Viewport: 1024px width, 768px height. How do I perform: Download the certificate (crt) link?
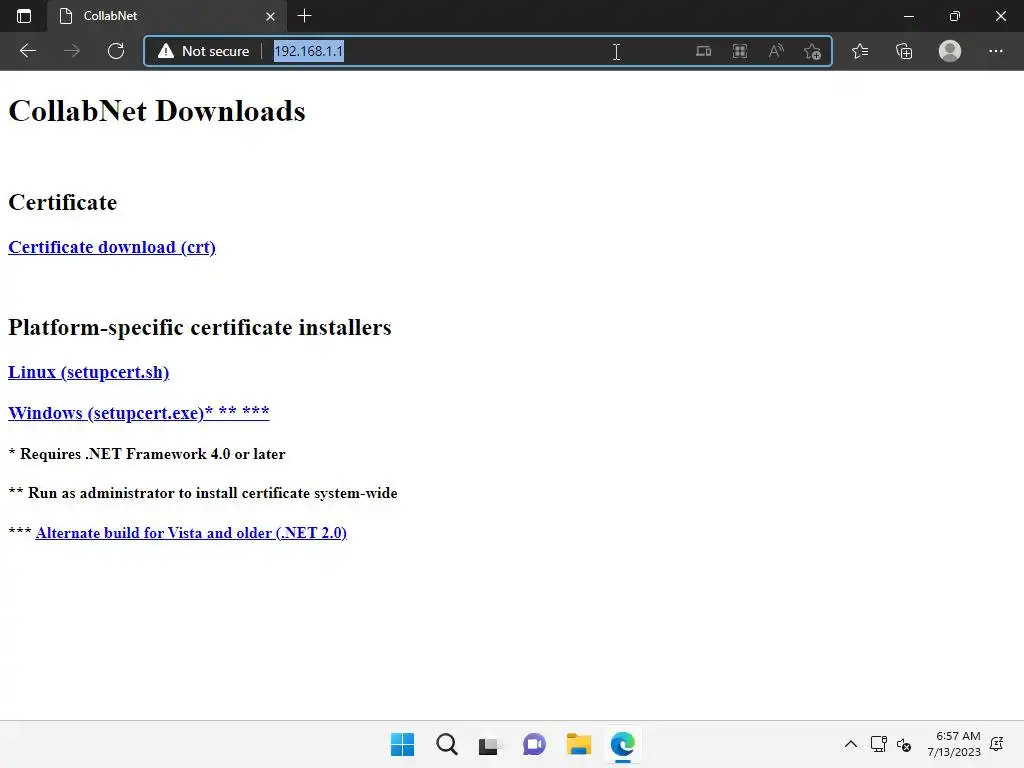(x=112, y=248)
